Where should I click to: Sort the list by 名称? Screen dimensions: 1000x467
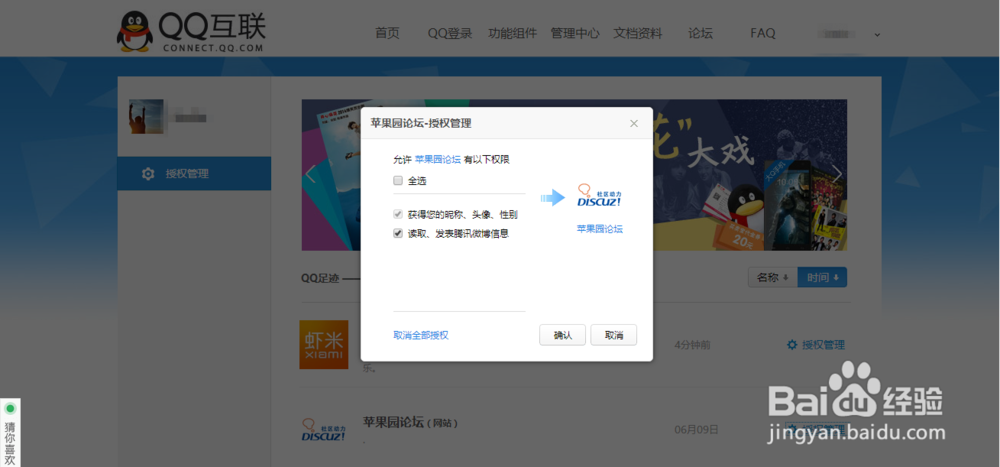point(772,278)
